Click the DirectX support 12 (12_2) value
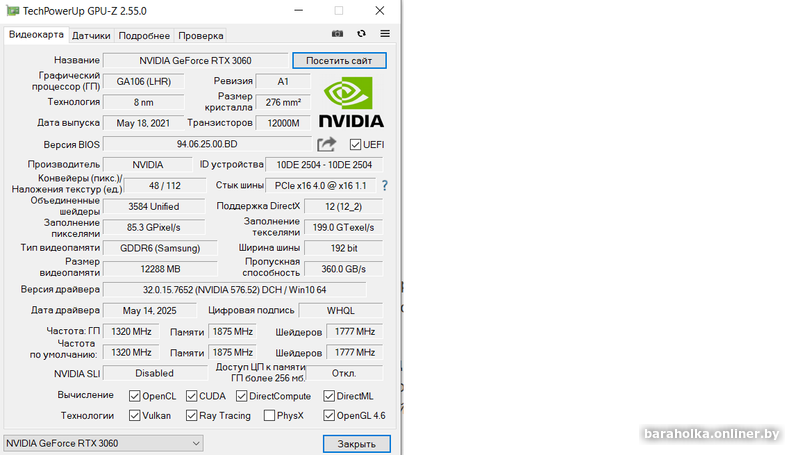 coord(343,207)
